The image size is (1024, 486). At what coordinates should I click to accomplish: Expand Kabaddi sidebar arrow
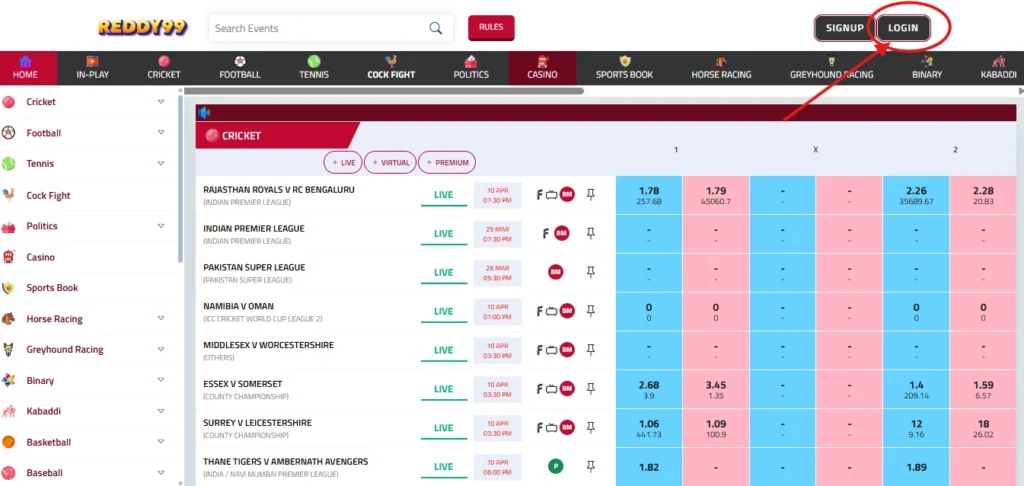click(161, 411)
